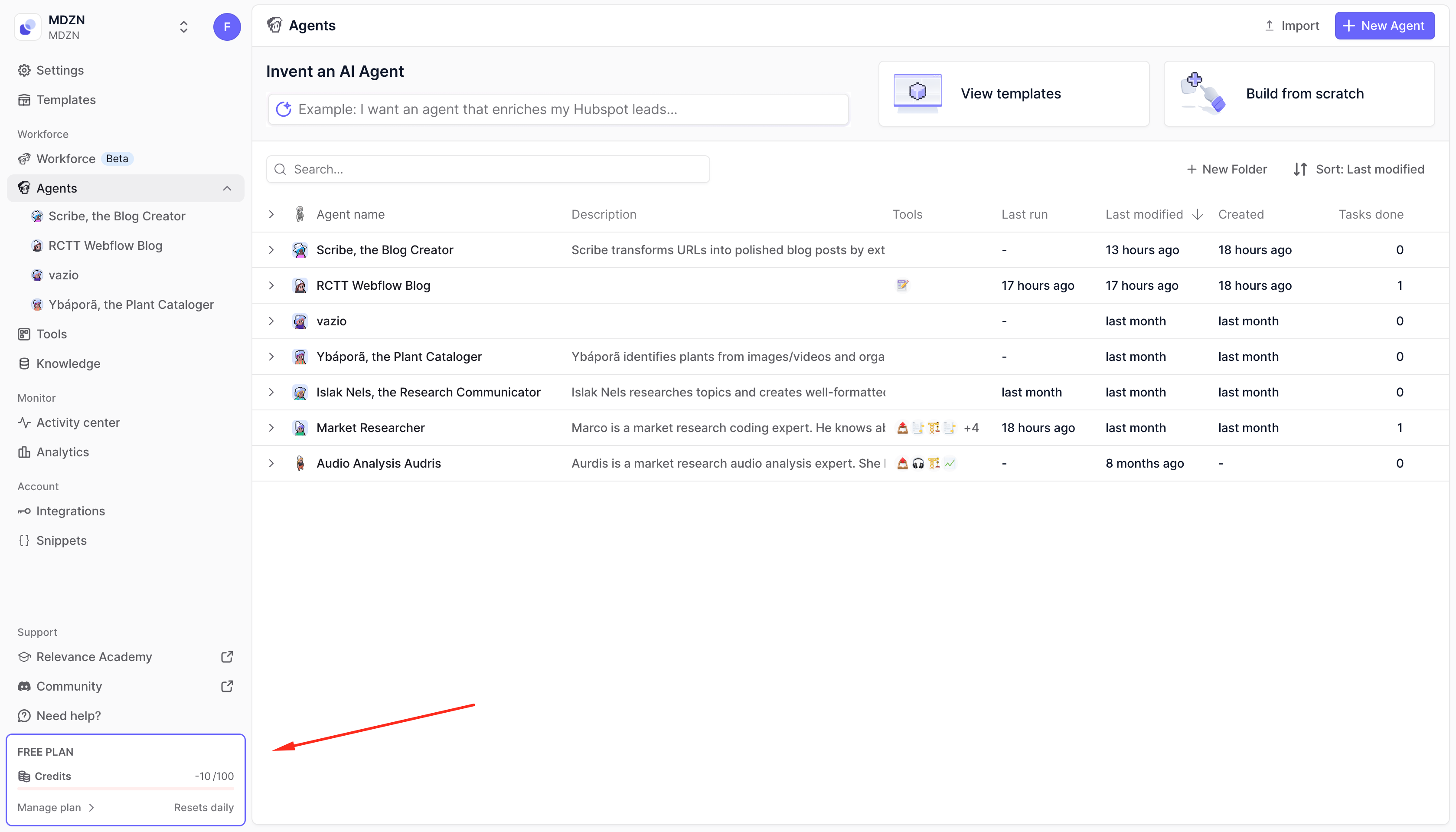Expand the Audio Analysis Audris row
The width and height of the screenshot is (1456, 832).
(x=271, y=463)
